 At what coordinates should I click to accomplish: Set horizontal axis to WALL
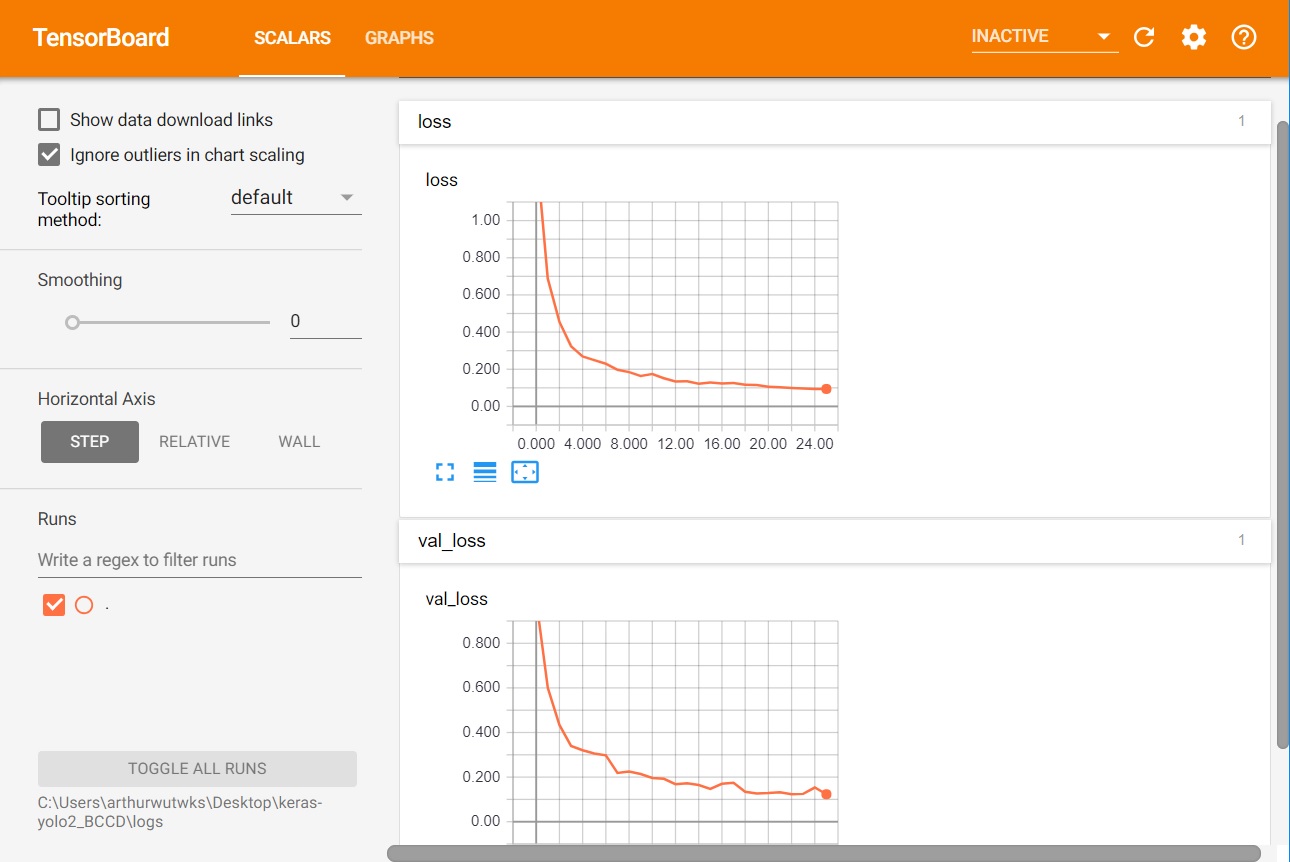click(x=299, y=442)
